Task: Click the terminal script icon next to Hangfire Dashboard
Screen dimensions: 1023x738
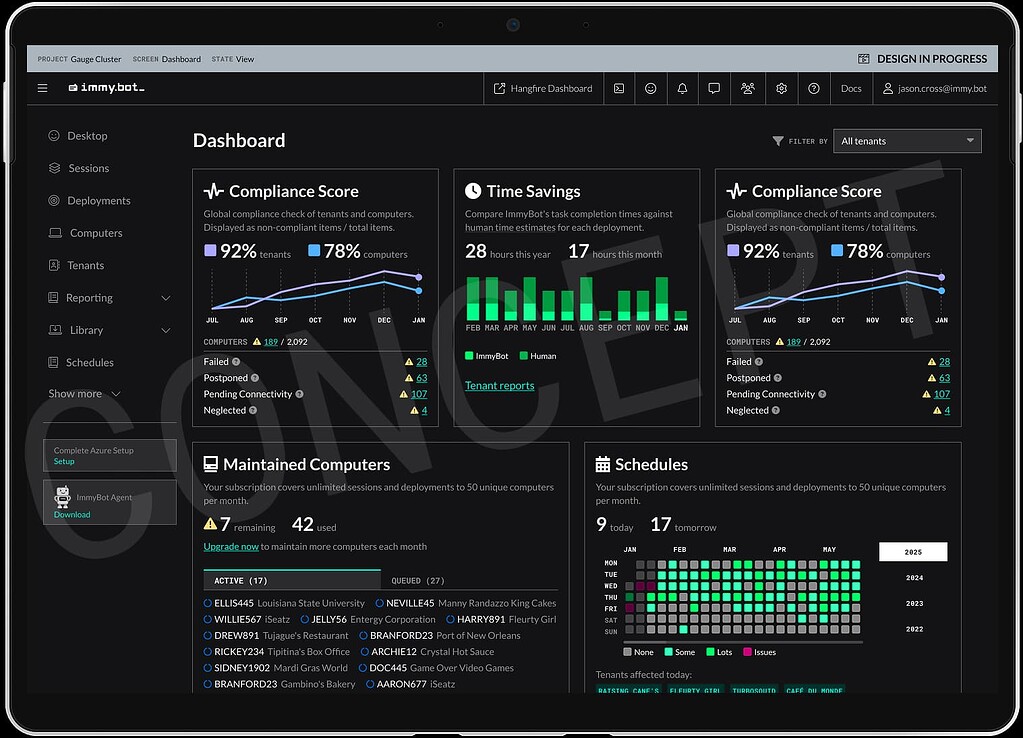Action: tap(619, 88)
